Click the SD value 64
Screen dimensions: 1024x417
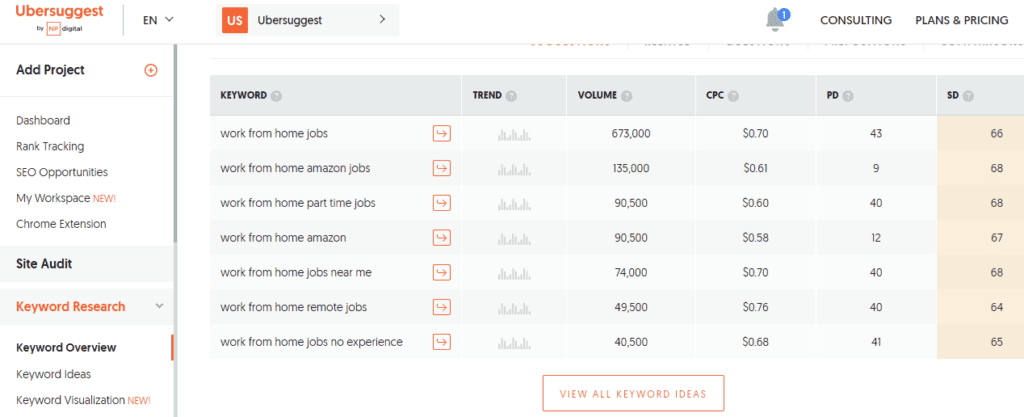click(997, 307)
